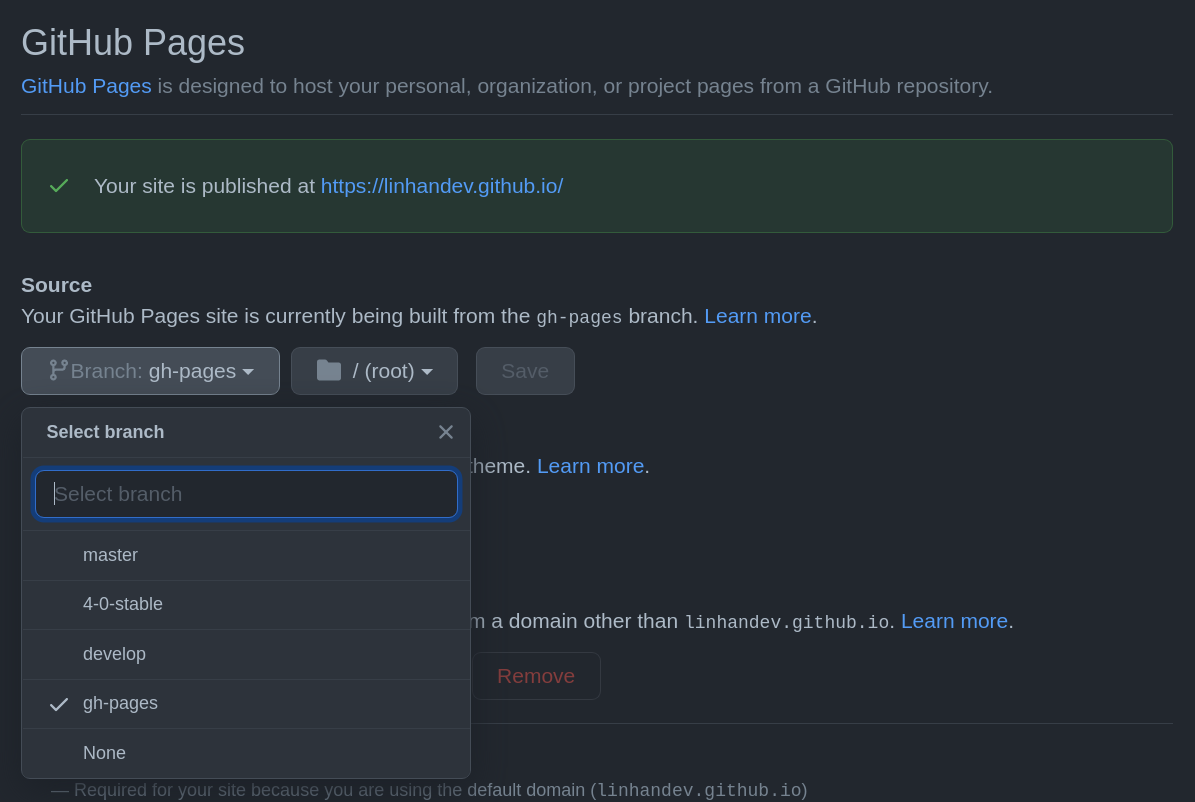
Task: Select the 4-0-stable branch
Action: coord(123,604)
